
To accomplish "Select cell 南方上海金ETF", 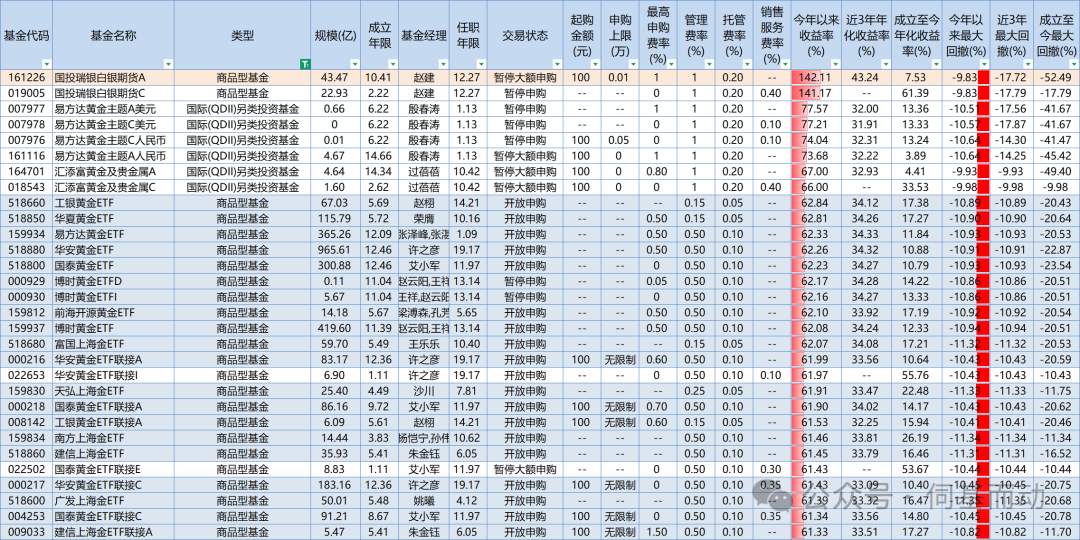I will (113, 437).
